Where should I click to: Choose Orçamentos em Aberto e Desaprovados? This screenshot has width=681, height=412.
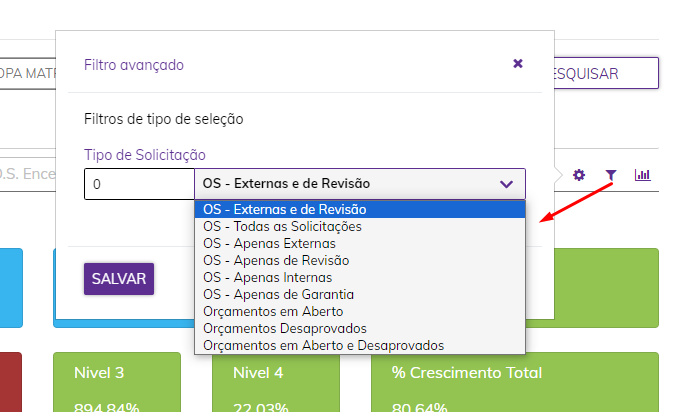tap(323, 345)
